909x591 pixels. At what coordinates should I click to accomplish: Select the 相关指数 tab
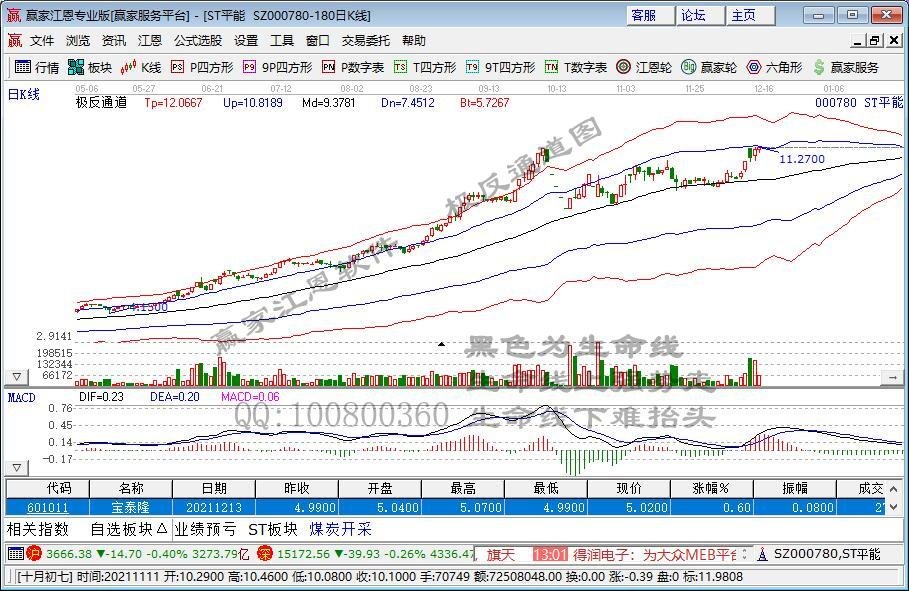point(38,529)
